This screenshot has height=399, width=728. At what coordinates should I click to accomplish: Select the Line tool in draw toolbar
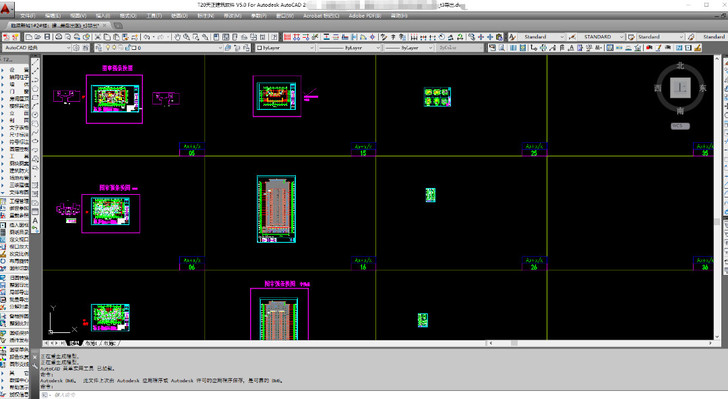point(35,62)
